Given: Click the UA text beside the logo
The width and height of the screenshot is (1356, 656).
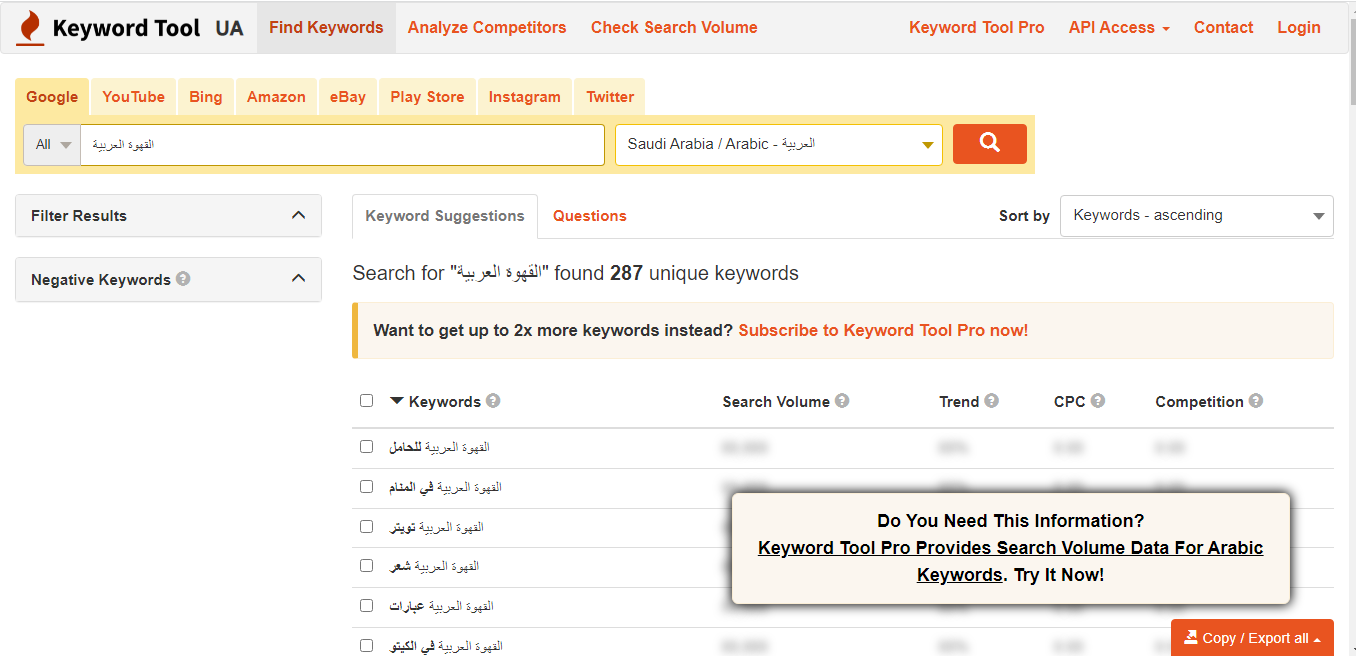Looking at the screenshot, I should (x=229, y=28).
